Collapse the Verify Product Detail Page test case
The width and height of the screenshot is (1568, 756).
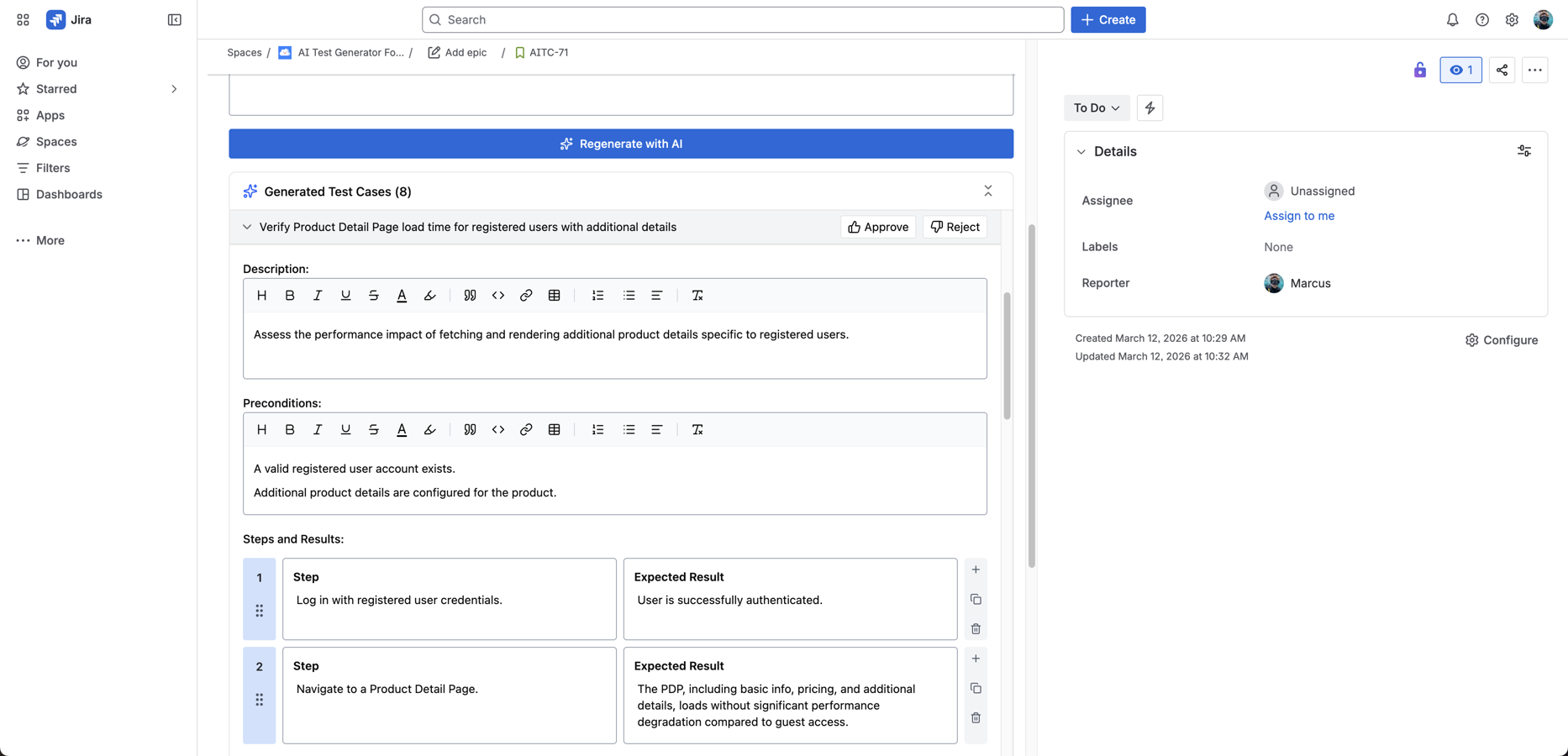247,227
